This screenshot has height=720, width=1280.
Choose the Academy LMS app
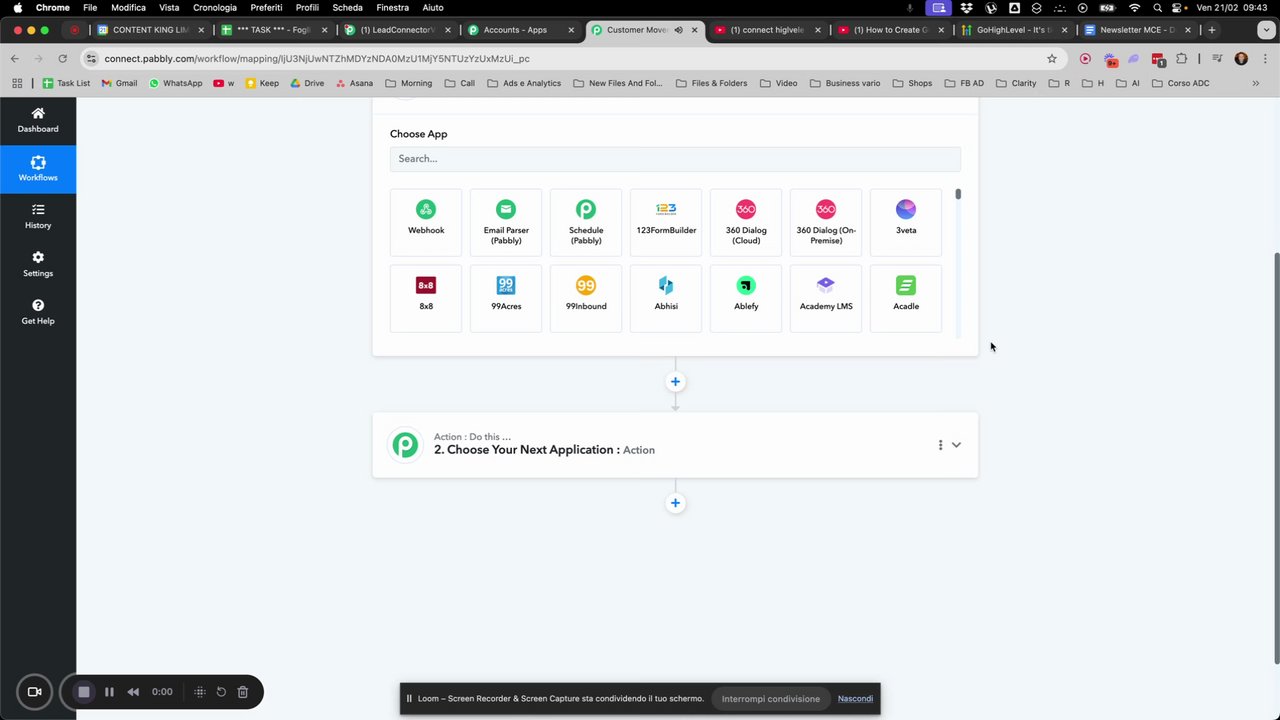[826, 298]
